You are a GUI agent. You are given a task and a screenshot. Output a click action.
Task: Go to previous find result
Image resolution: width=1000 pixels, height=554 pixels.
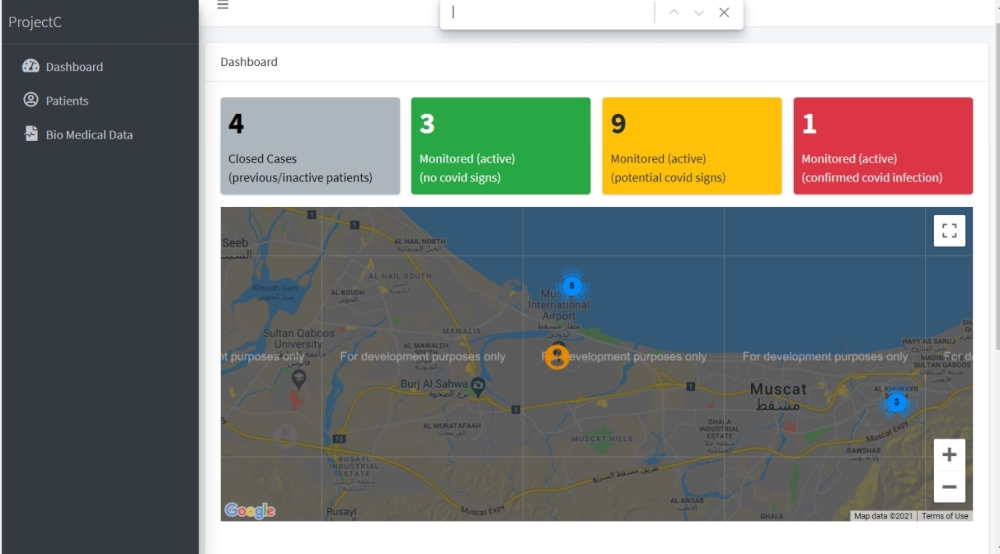pos(674,13)
